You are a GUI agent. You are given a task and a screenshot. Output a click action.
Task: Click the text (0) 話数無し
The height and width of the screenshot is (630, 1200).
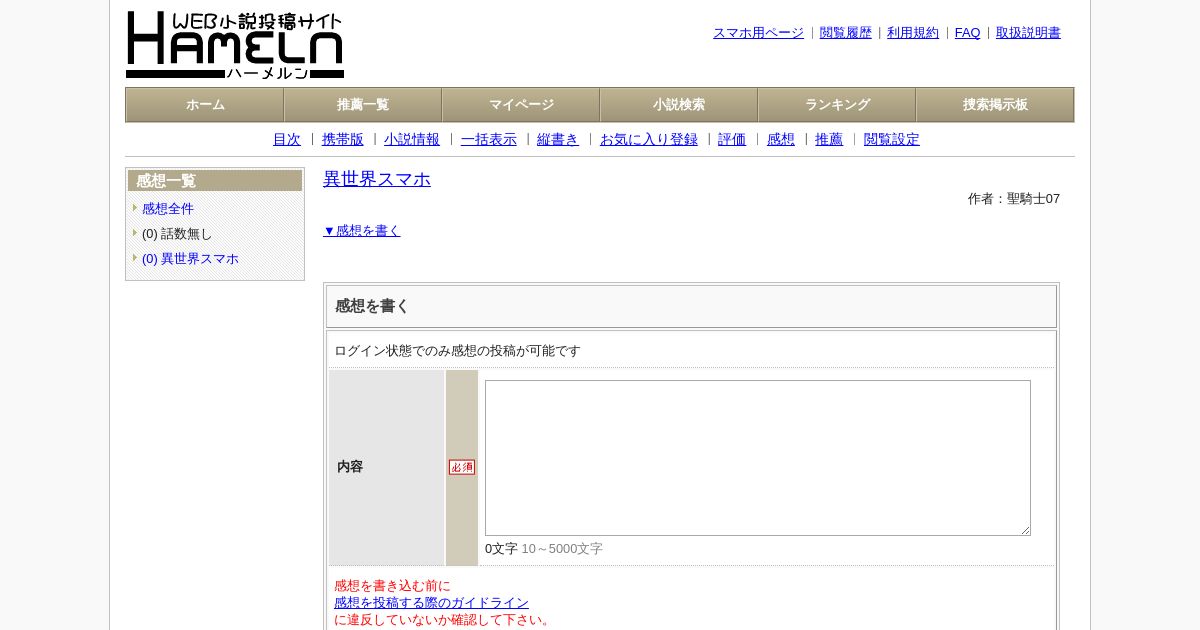click(x=177, y=234)
